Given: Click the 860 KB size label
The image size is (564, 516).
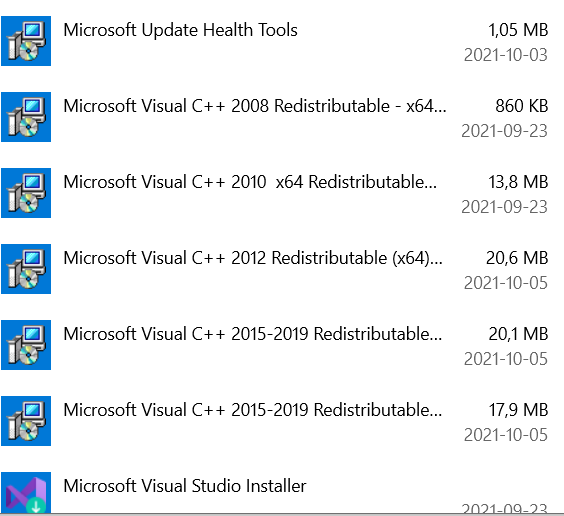Looking at the screenshot, I should pos(522,106).
